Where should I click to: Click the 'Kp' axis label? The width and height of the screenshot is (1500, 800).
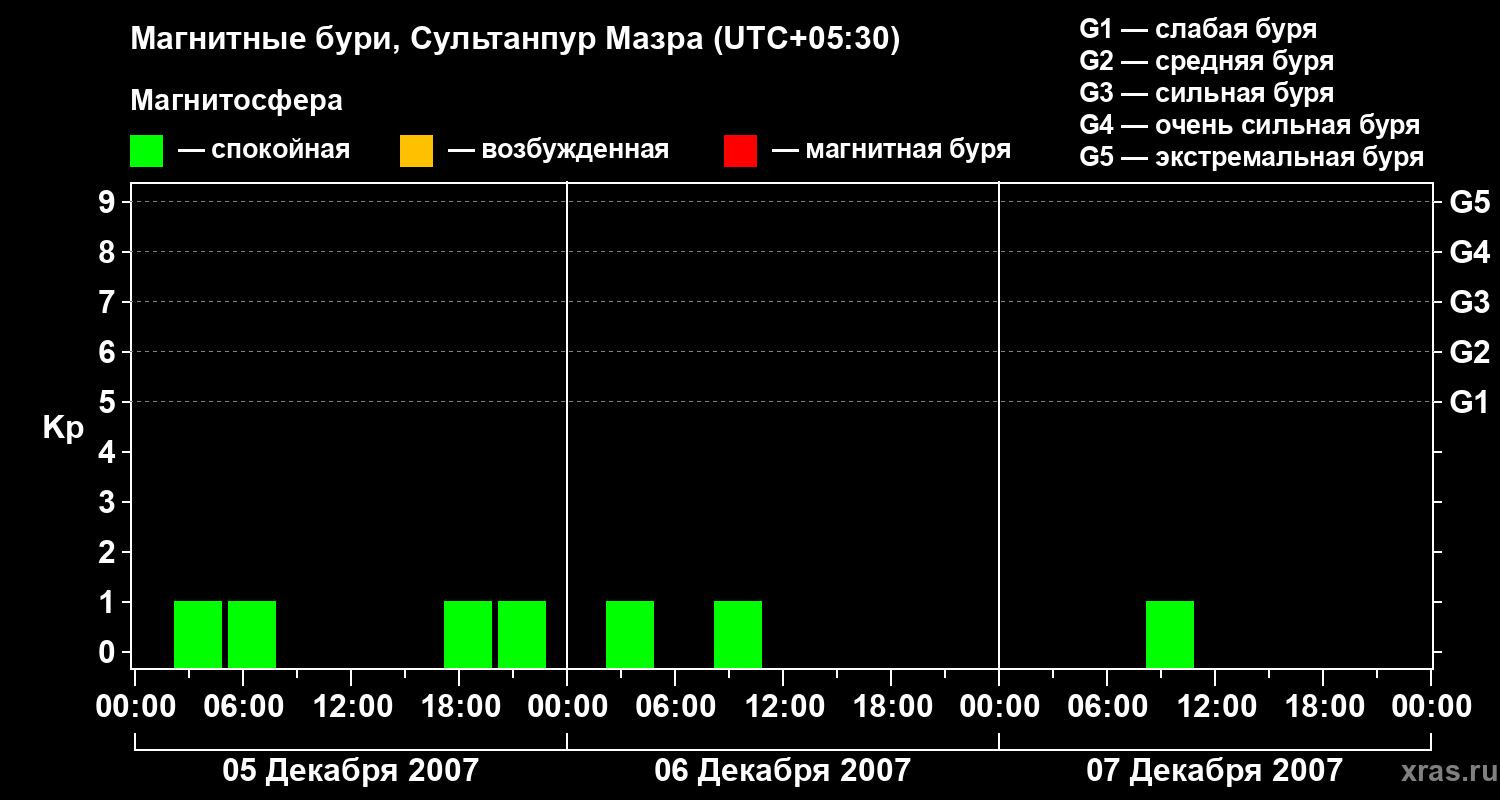pos(63,428)
